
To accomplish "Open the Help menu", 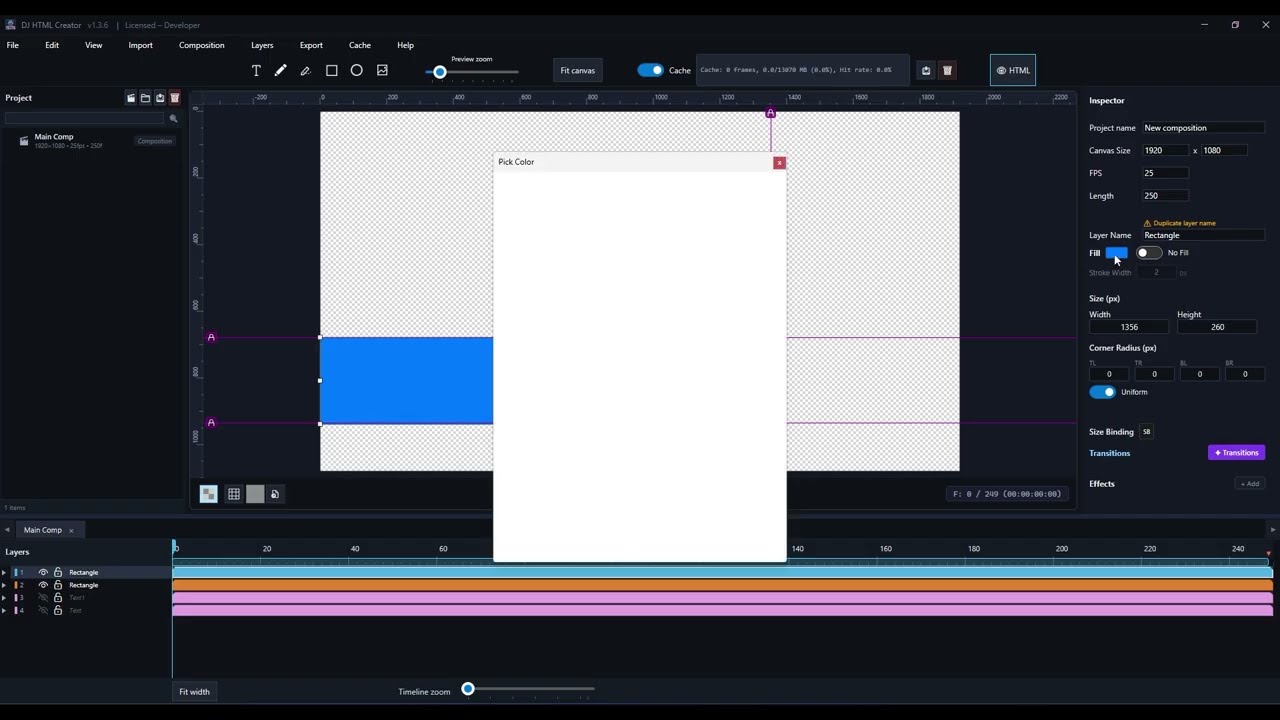I will point(405,45).
